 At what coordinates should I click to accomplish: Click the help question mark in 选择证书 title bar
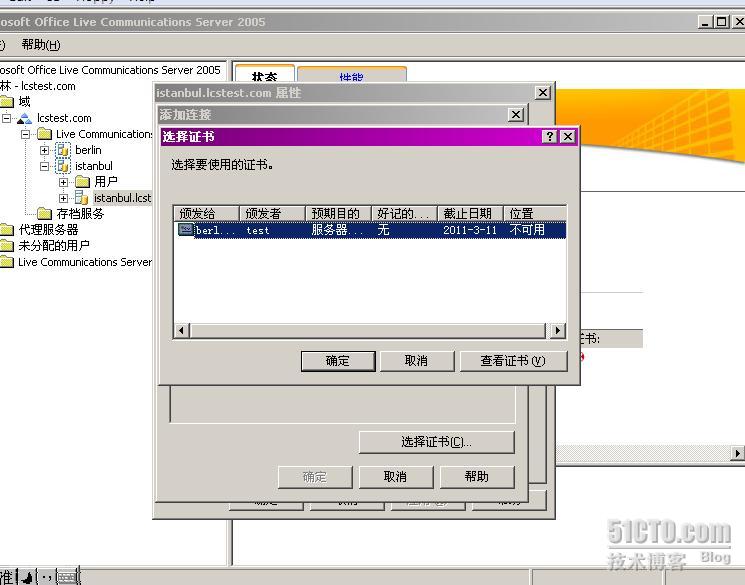(x=549, y=137)
